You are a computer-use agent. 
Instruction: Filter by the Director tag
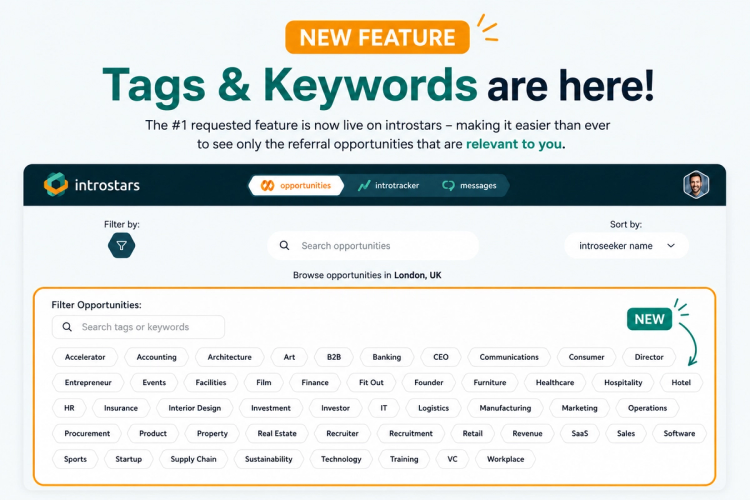pos(649,357)
